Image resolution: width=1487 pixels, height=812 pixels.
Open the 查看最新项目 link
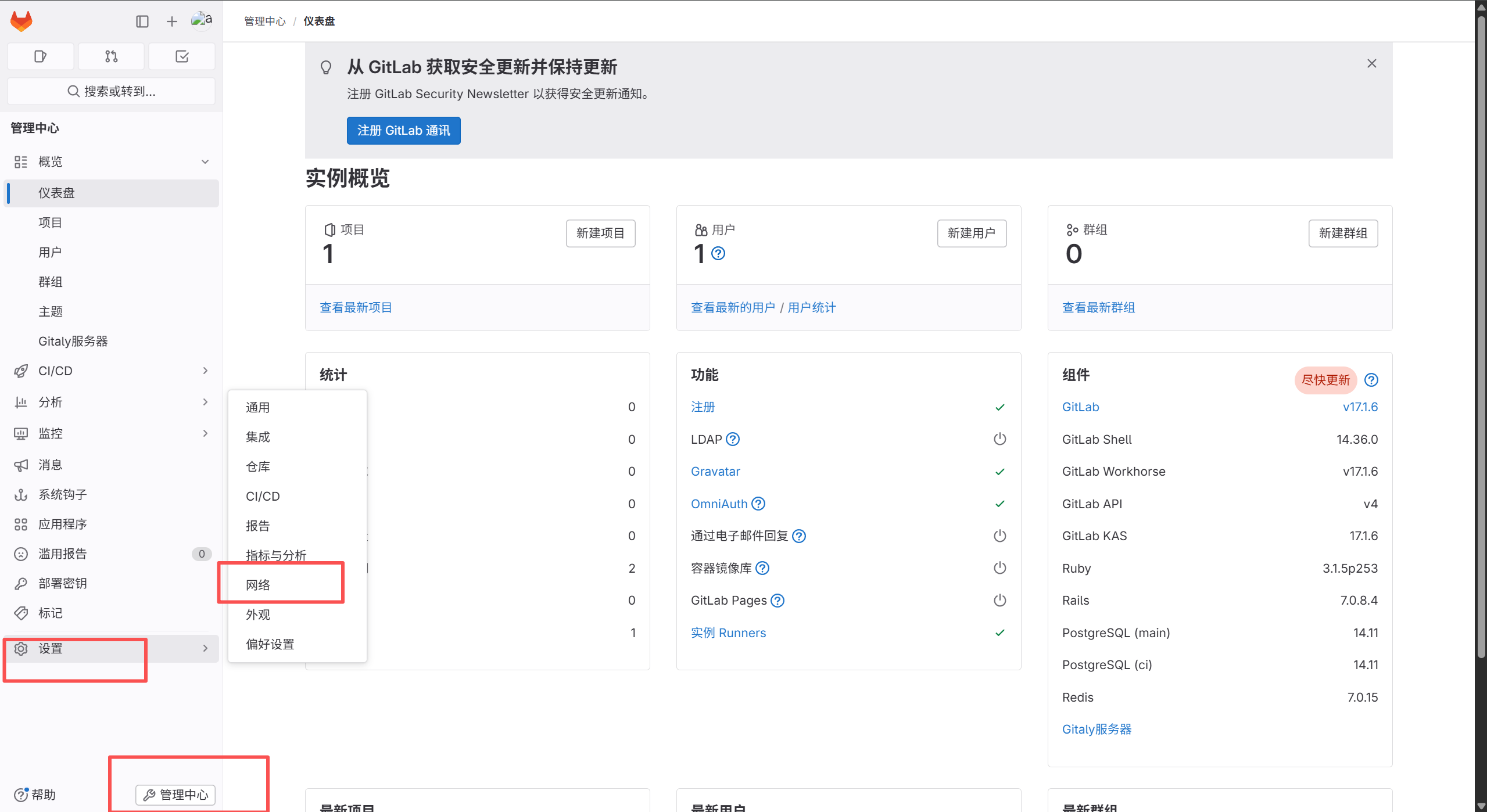(x=356, y=307)
